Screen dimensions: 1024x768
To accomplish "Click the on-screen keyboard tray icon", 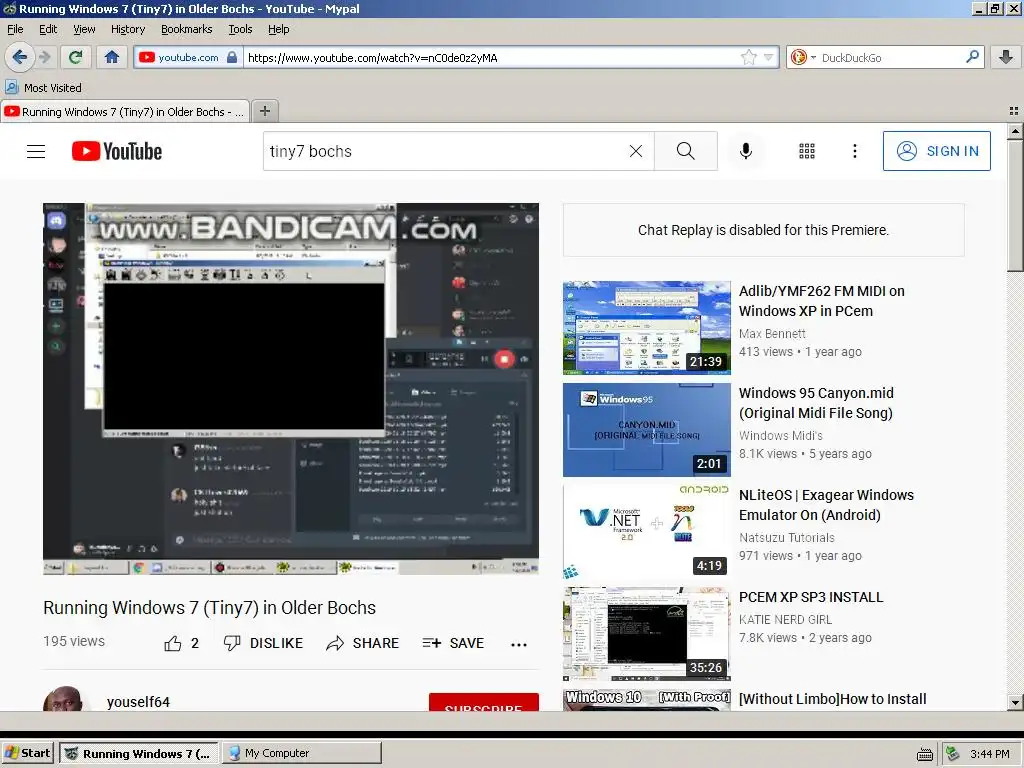I will coord(924,754).
